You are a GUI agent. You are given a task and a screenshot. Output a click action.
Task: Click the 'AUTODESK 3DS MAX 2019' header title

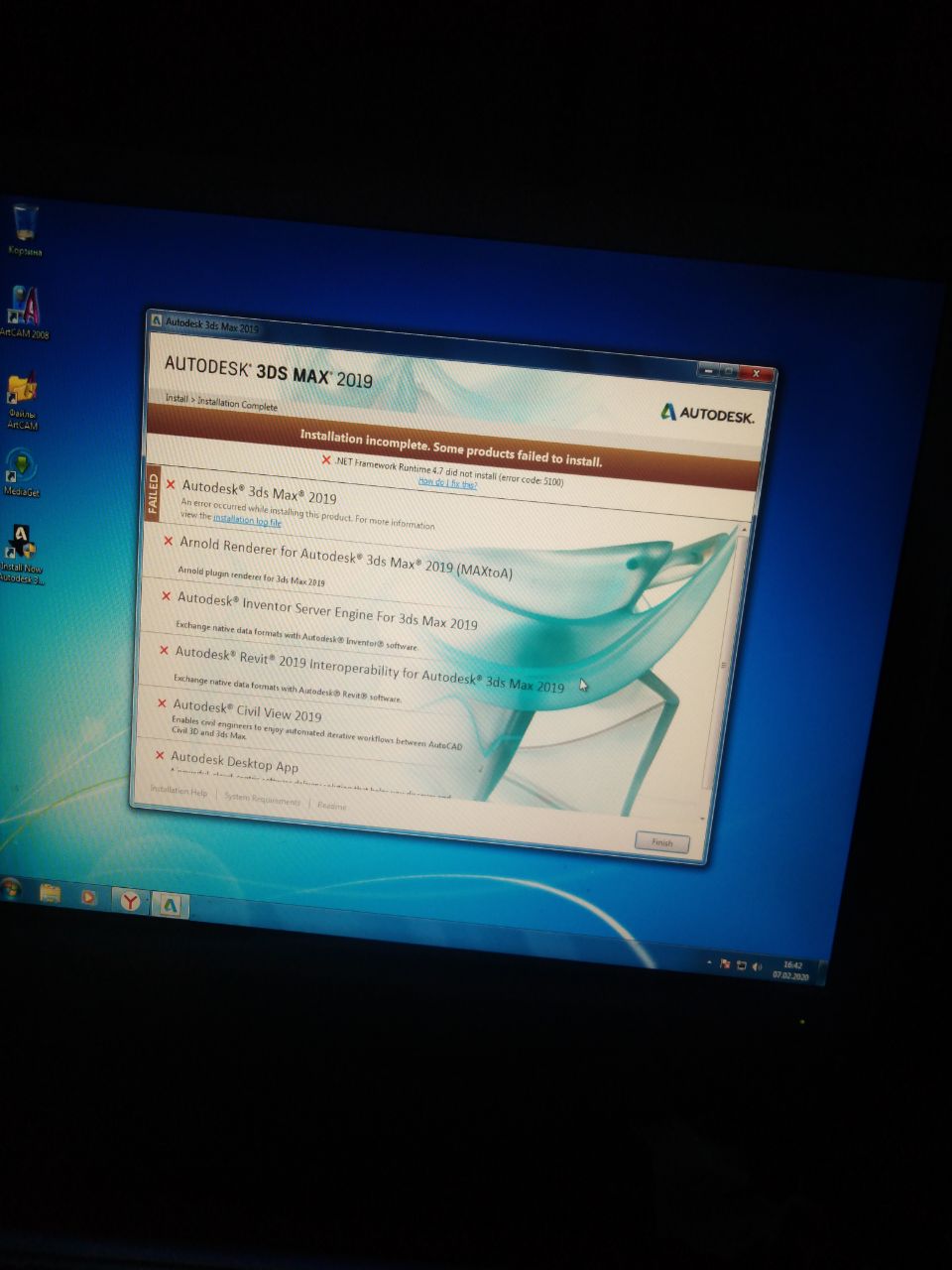pos(269,371)
